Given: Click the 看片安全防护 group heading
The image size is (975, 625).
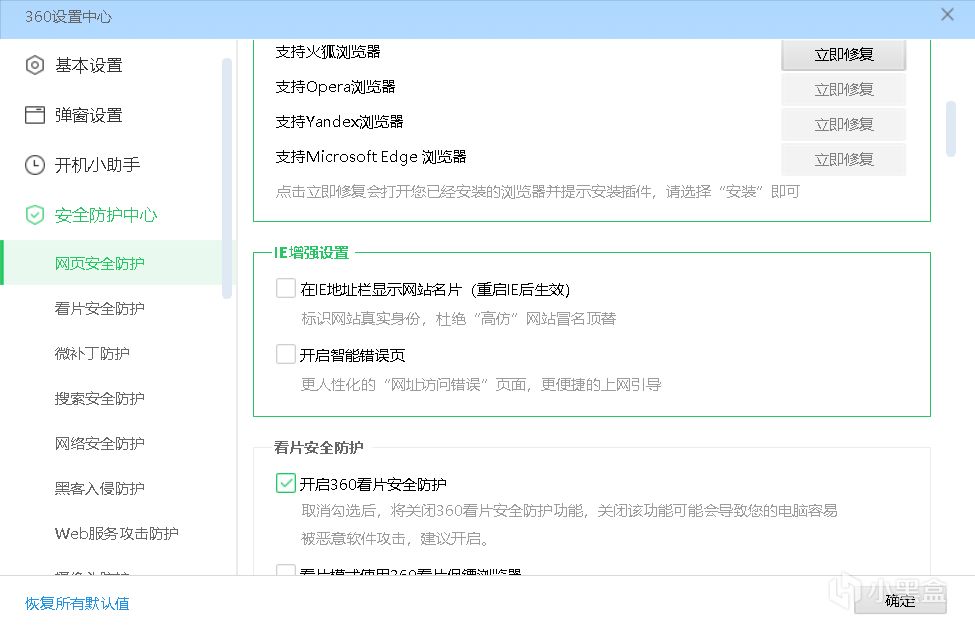Looking at the screenshot, I should (x=318, y=448).
